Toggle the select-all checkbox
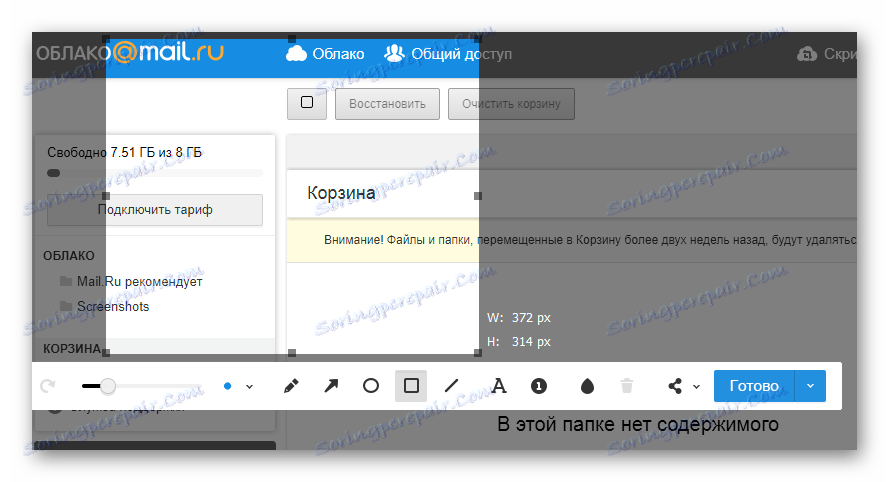The width and height of the screenshot is (889, 482). [307, 103]
